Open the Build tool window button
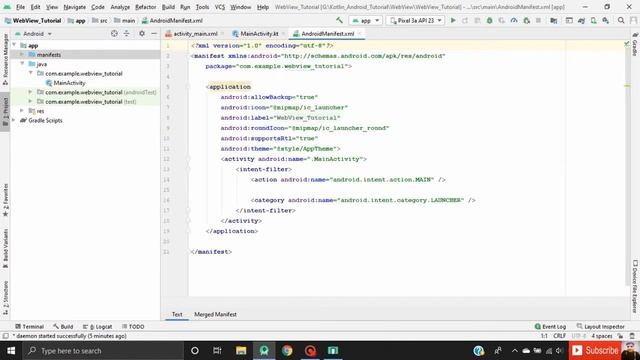 point(63,327)
